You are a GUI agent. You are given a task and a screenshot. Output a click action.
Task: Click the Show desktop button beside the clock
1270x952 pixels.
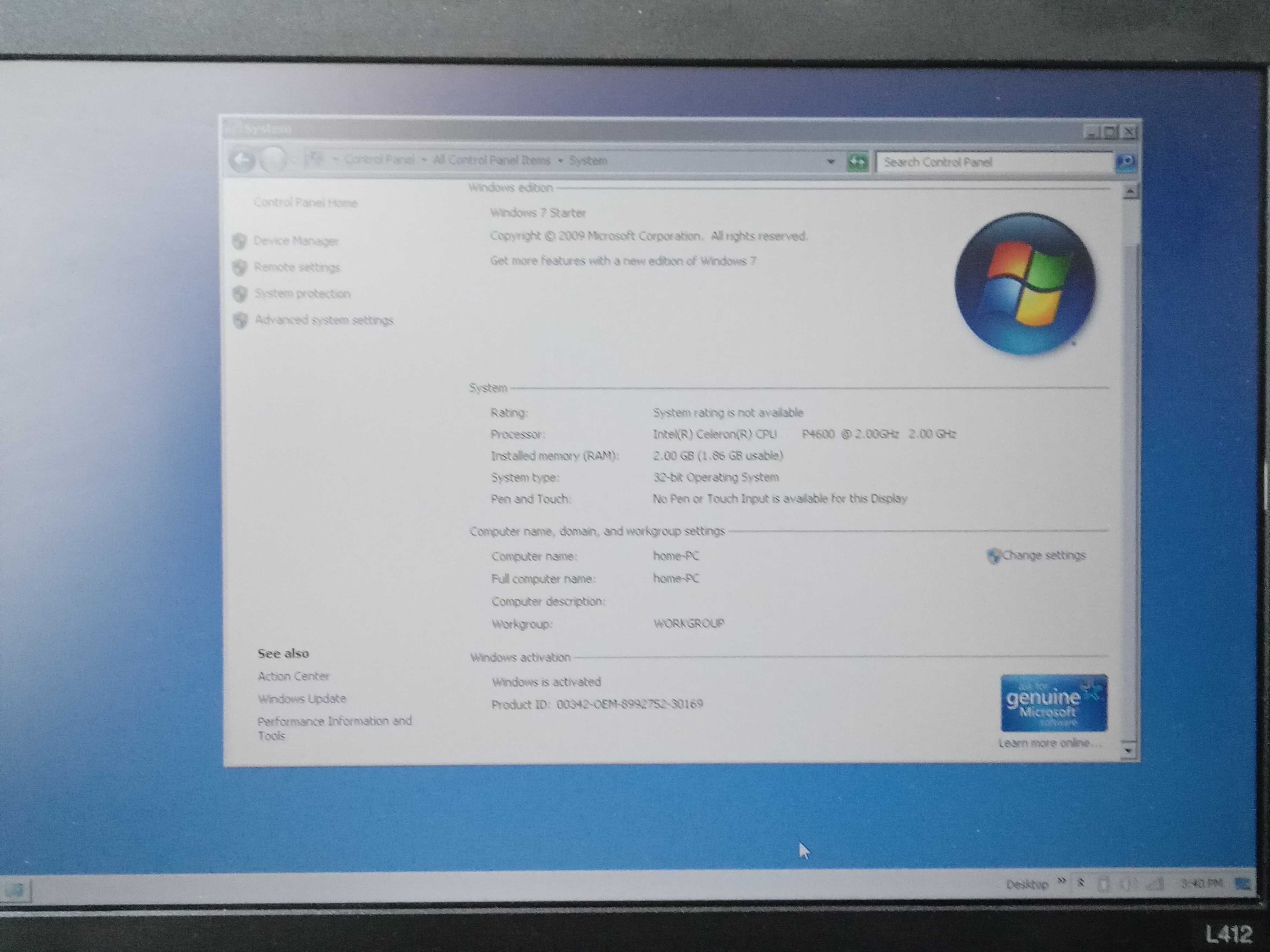[1243, 884]
